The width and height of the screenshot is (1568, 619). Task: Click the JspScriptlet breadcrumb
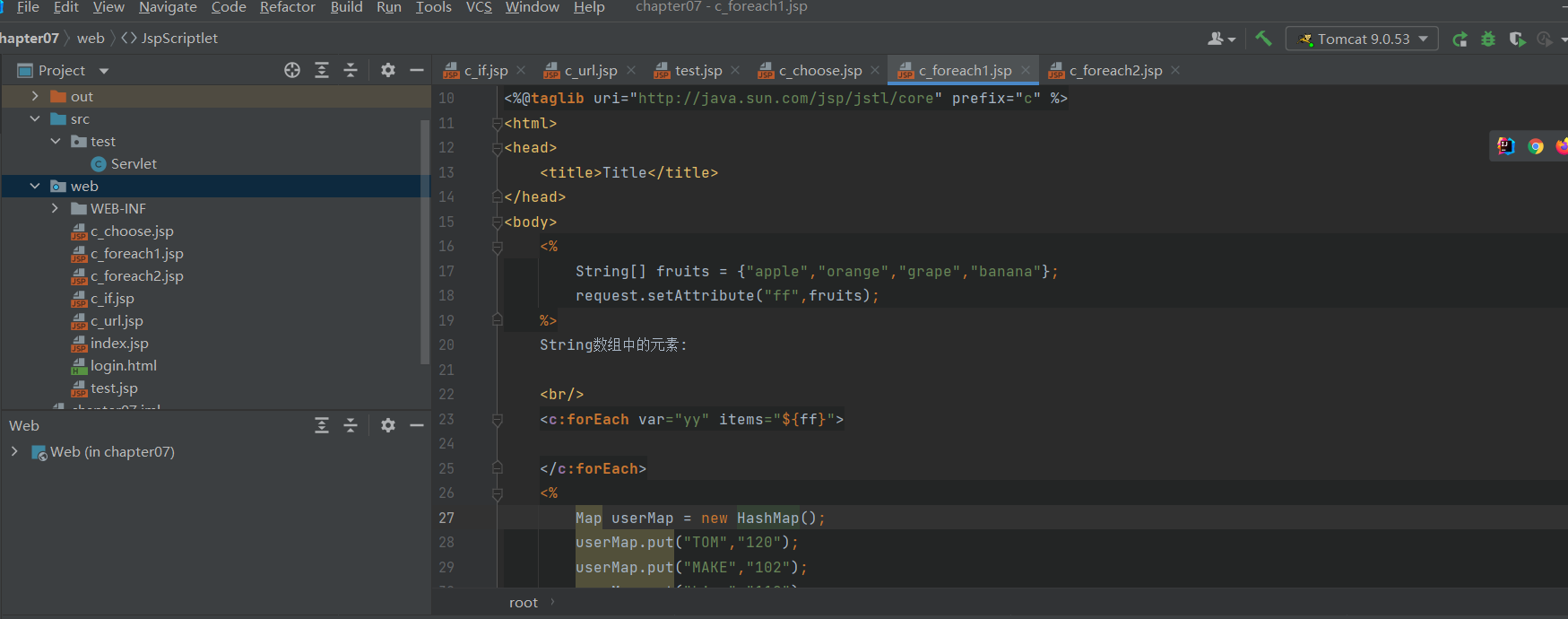coord(169,38)
